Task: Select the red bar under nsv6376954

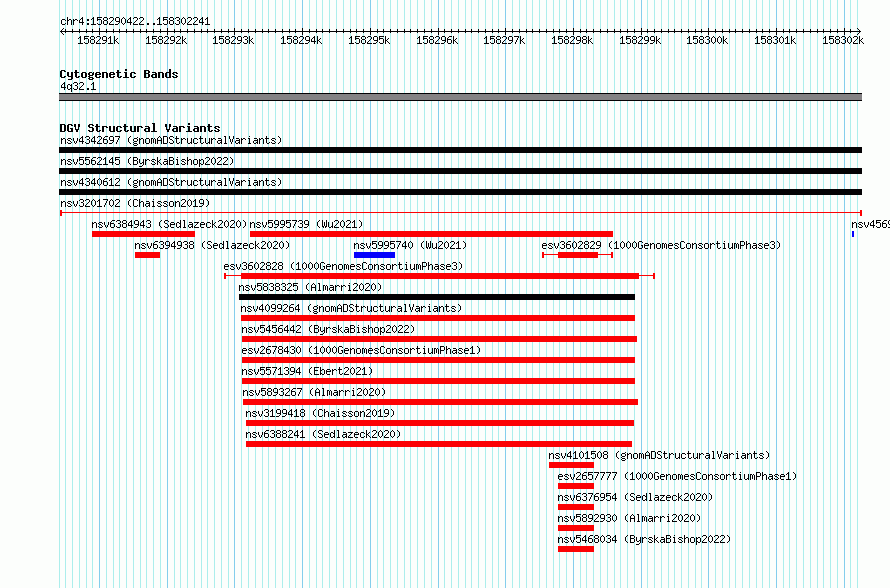Action: tap(576, 507)
